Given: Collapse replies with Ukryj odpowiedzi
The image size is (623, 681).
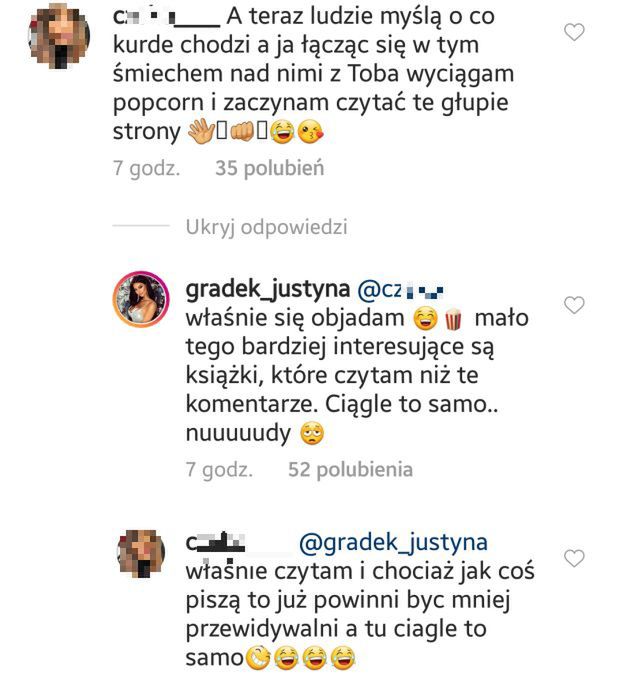Looking at the screenshot, I should click(267, 227).
